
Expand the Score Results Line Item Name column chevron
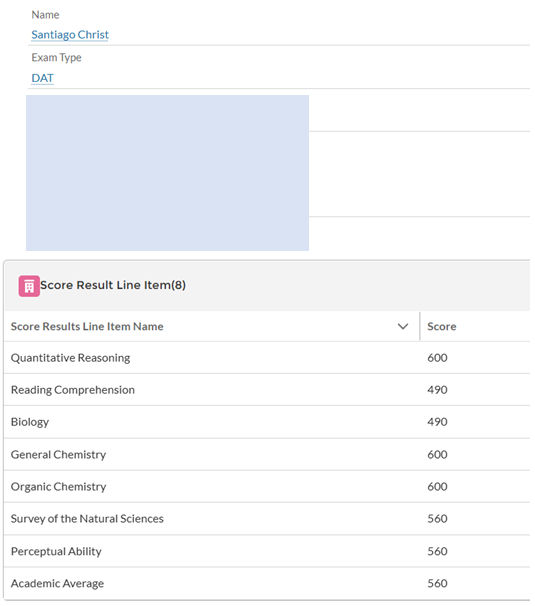click(x=403, y=327)
